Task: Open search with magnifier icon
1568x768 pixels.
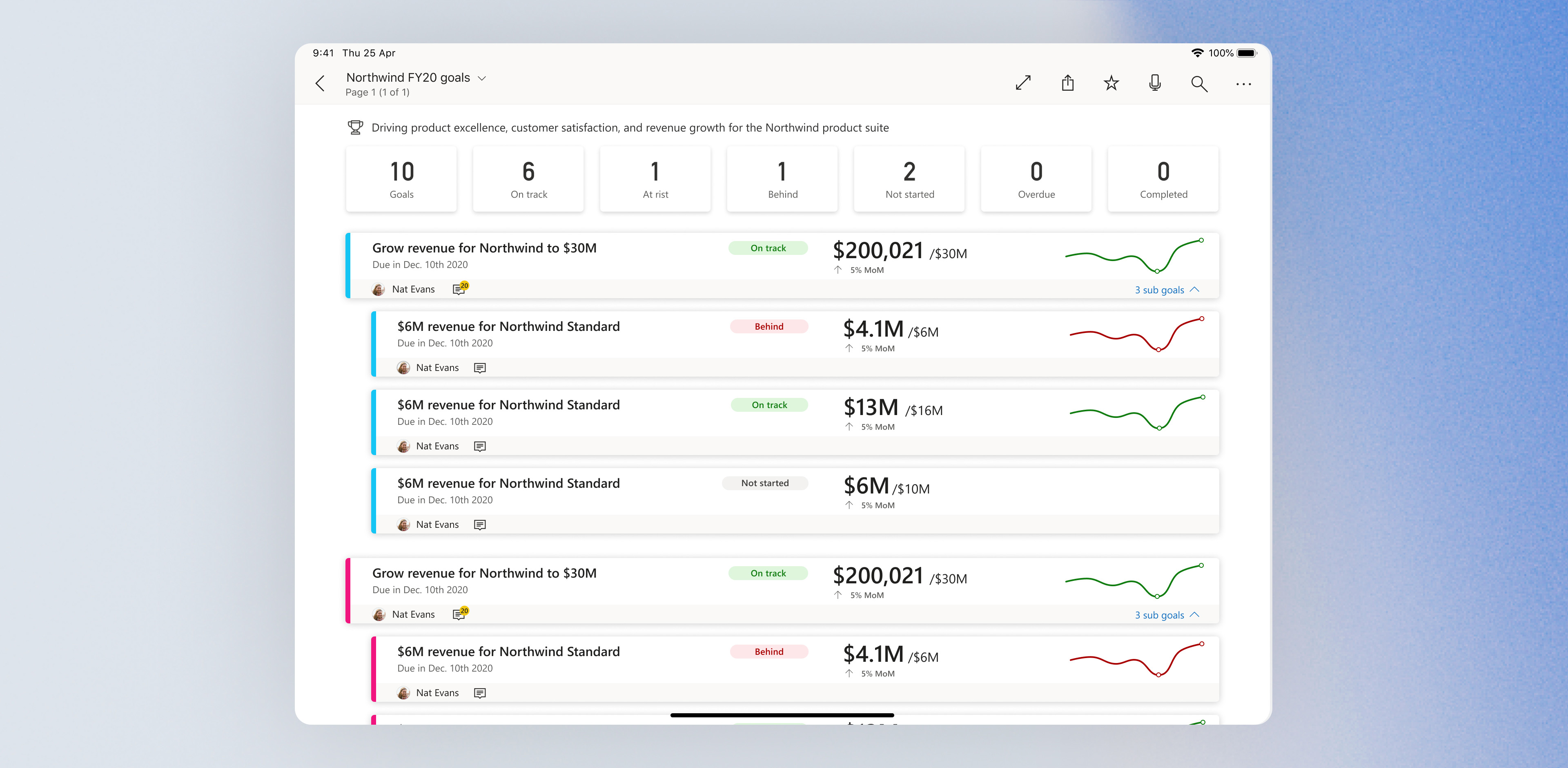Action: [x=1198, y=83]
